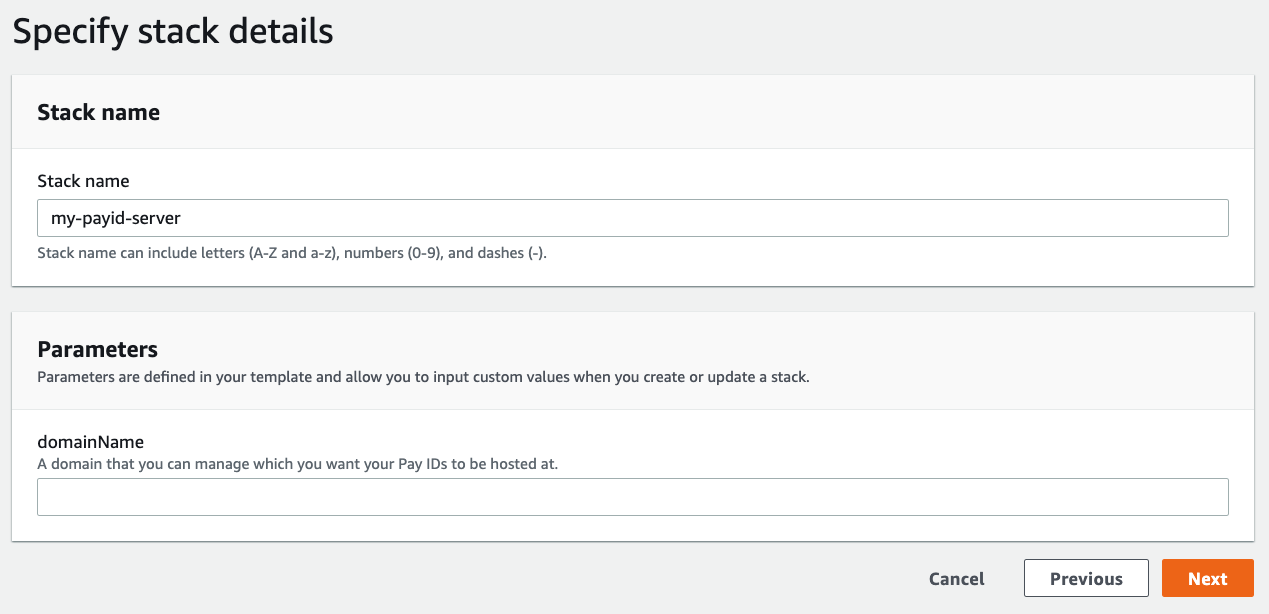The height and width of the screenshot is (614, 1269).
Task: Click the Specify stack details page title
Action: click(172, 31)
